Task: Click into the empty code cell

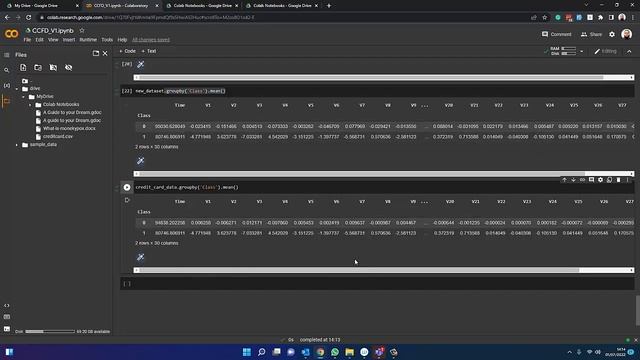Action: [384, 284]
